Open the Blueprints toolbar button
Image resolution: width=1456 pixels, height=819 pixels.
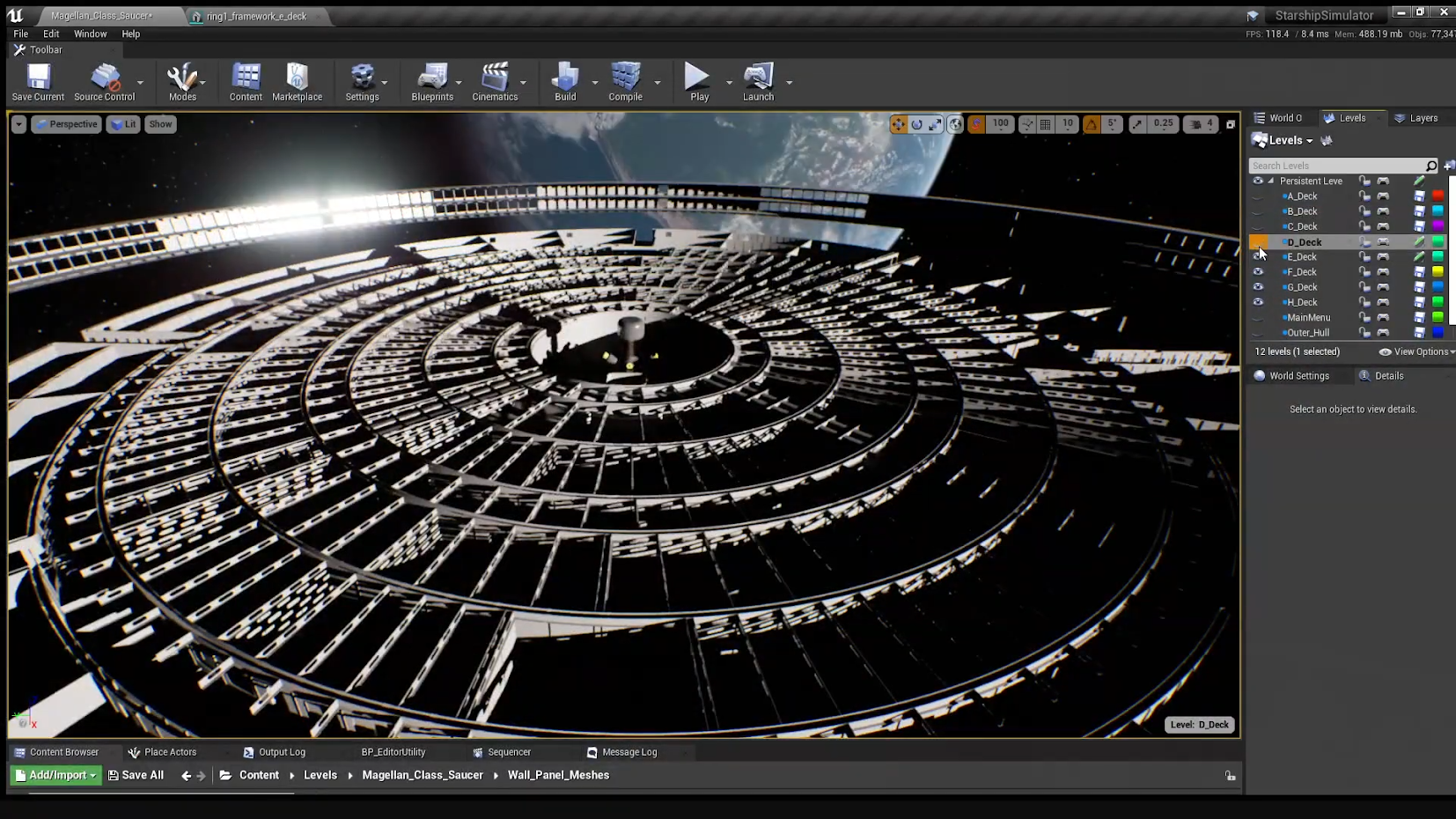tap(431, 82)
